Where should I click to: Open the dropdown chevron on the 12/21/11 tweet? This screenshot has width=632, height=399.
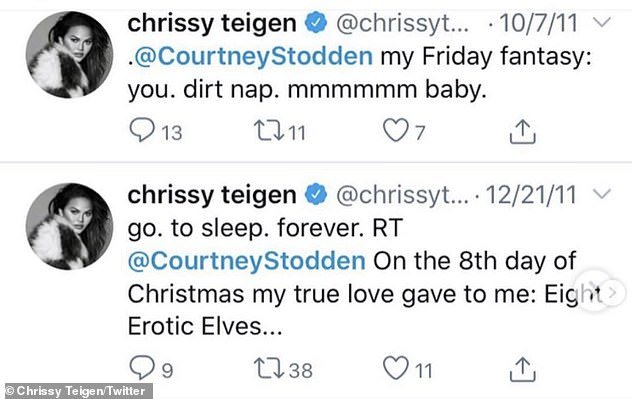(x=603, y=194)
